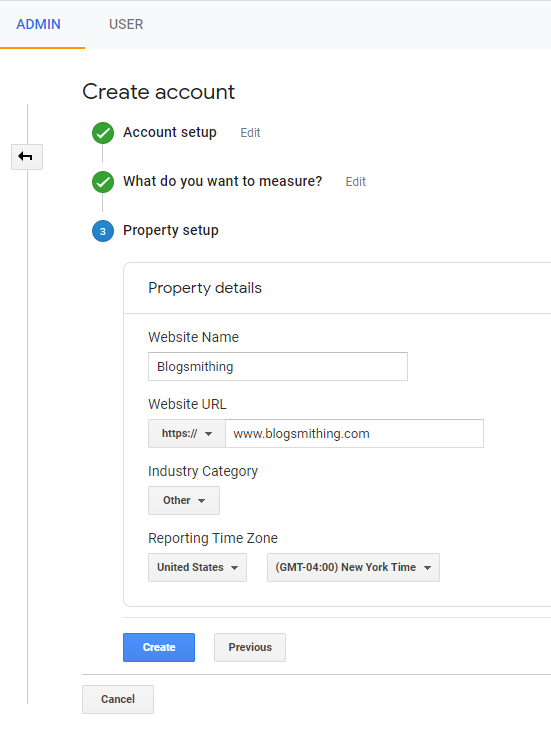Open the United States country dropdown
The image size is (551, 747).
(x=197, y=567)
